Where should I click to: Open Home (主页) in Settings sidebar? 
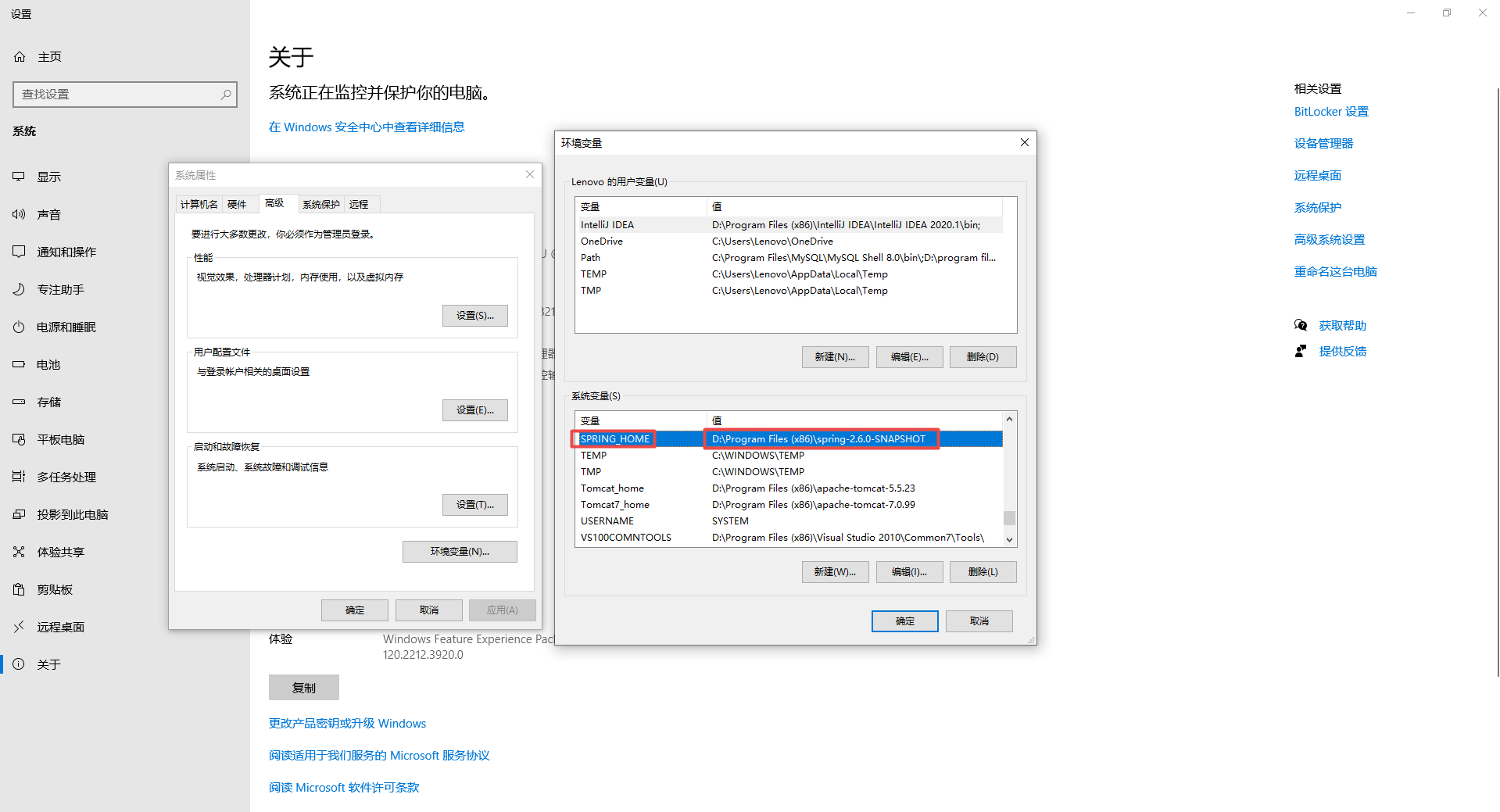coord(38,57)
